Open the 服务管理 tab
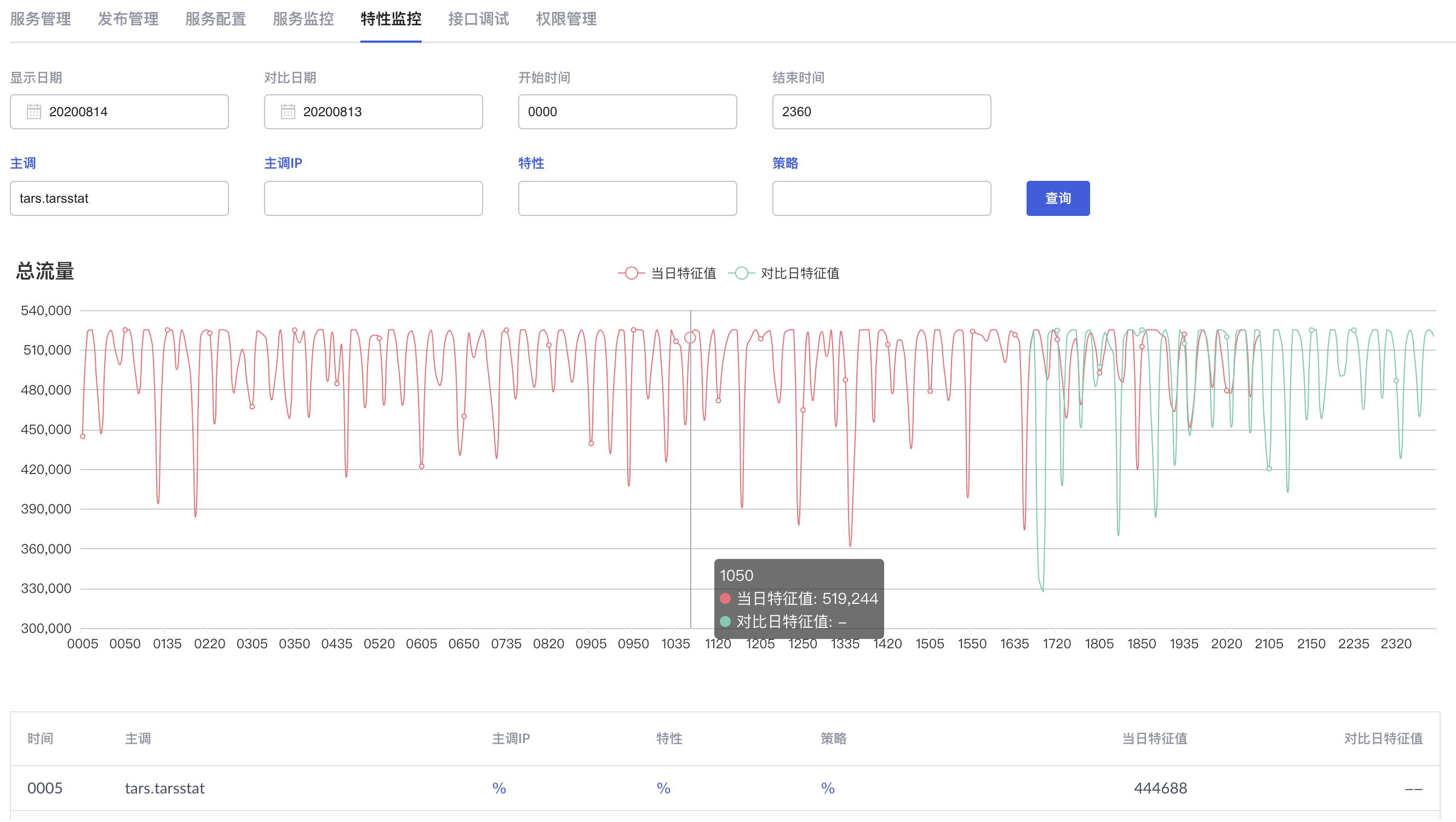The image size is (1456, 822). pos(40,19)
